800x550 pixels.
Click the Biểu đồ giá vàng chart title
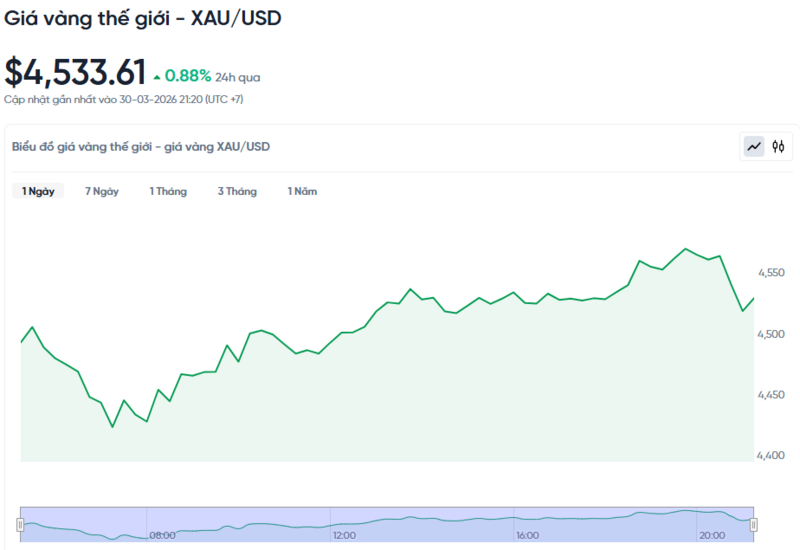click(x=140, y=147)
